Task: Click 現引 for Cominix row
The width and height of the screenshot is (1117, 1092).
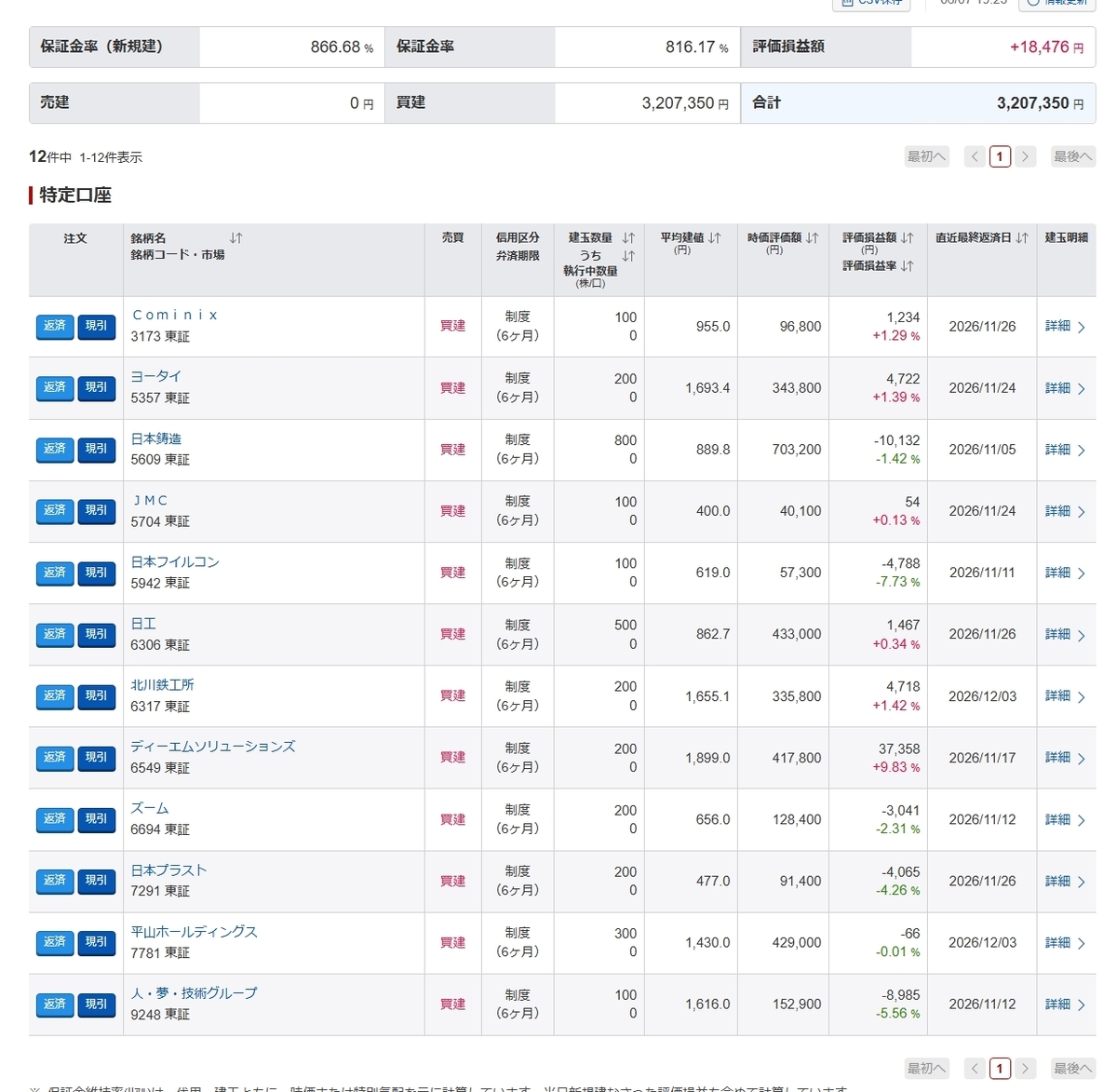Action: [x=97, y=327]
